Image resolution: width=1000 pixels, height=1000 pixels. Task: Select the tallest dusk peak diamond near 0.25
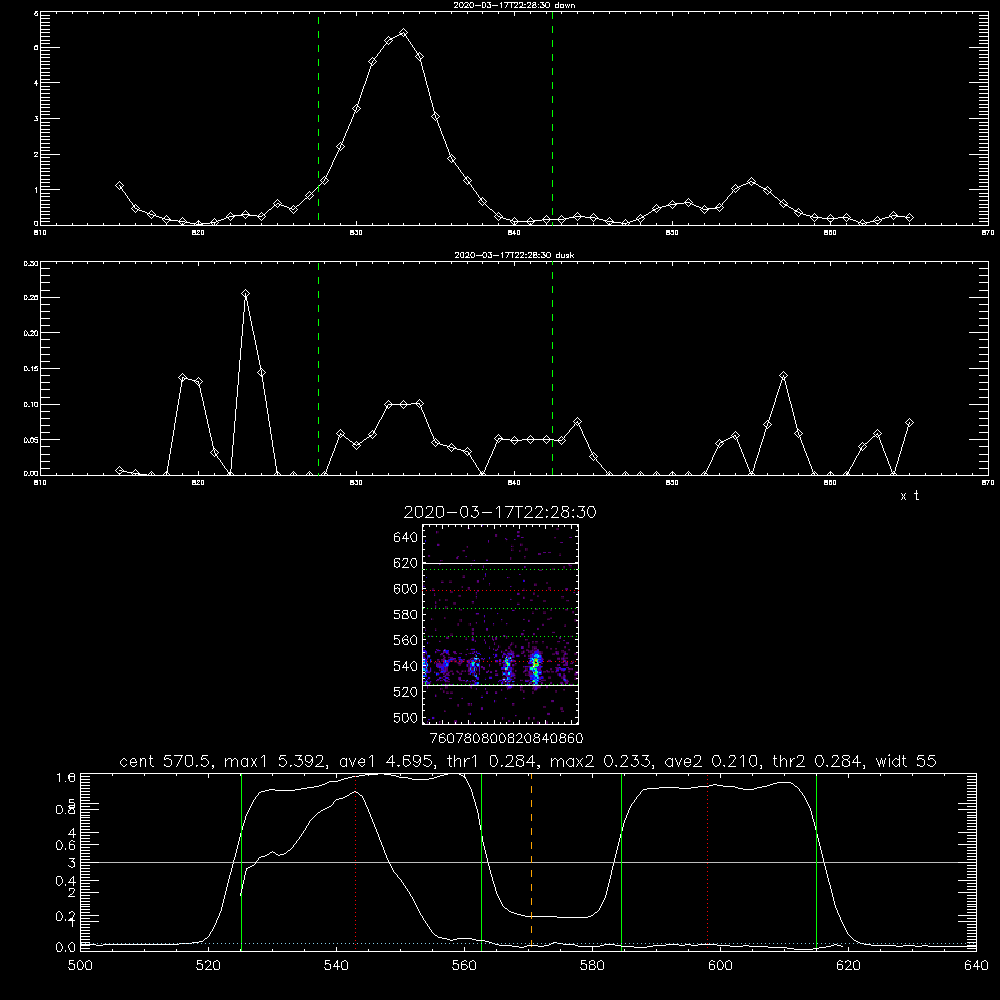pos(246,294)
